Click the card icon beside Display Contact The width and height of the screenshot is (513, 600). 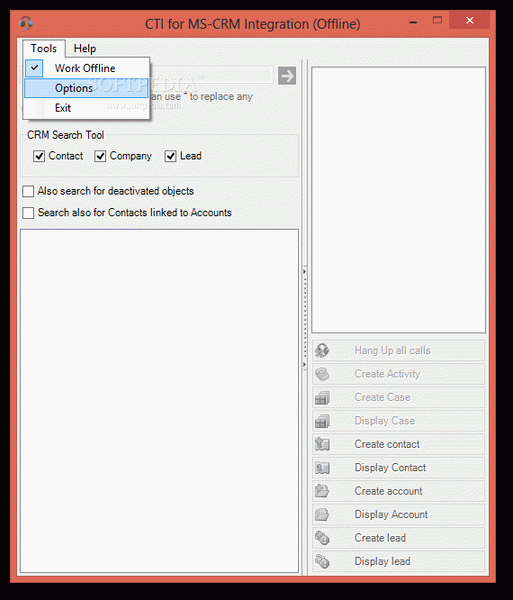point(322,468)
